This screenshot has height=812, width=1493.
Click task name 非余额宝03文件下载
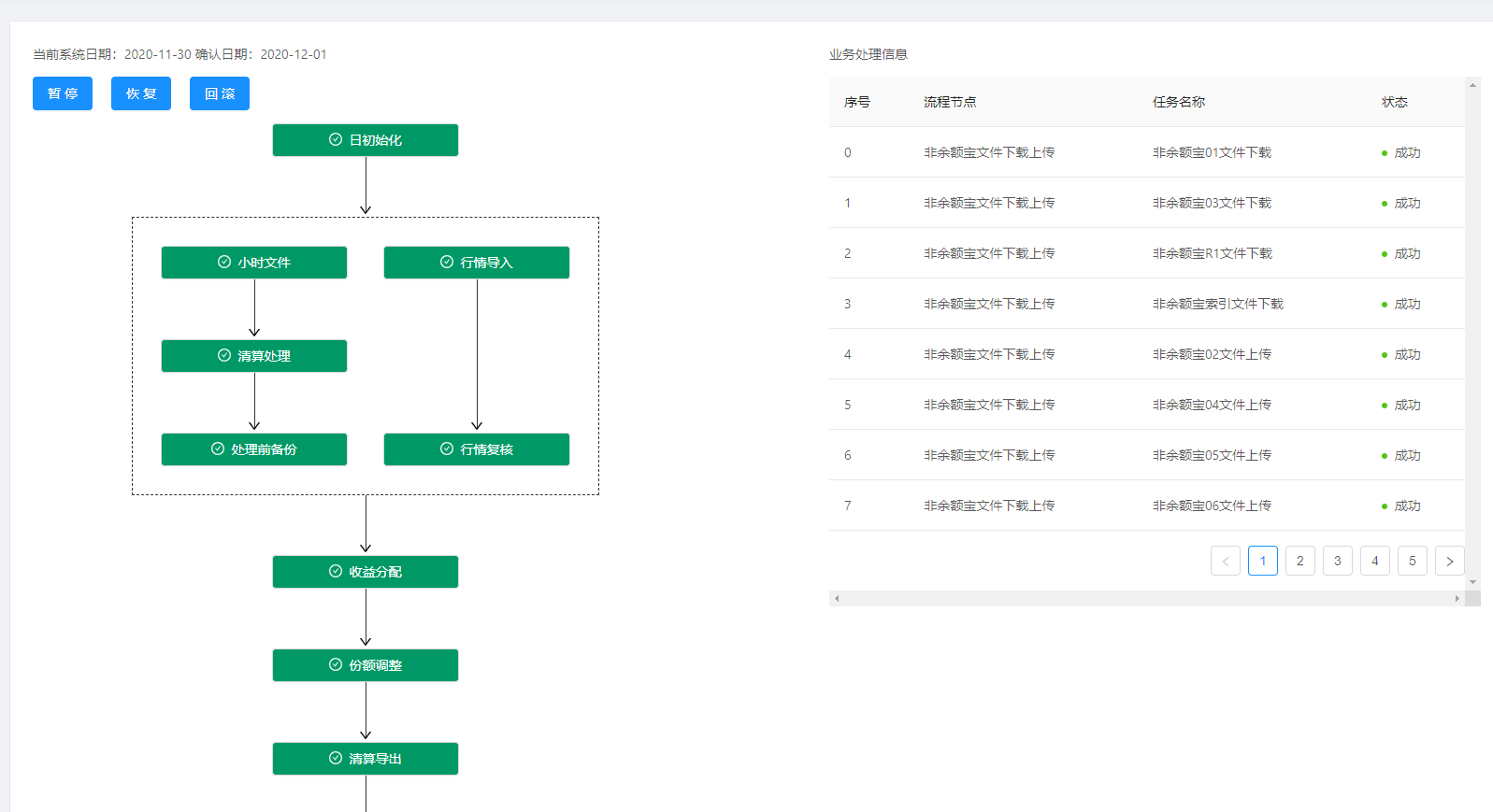coord(1212,203)
